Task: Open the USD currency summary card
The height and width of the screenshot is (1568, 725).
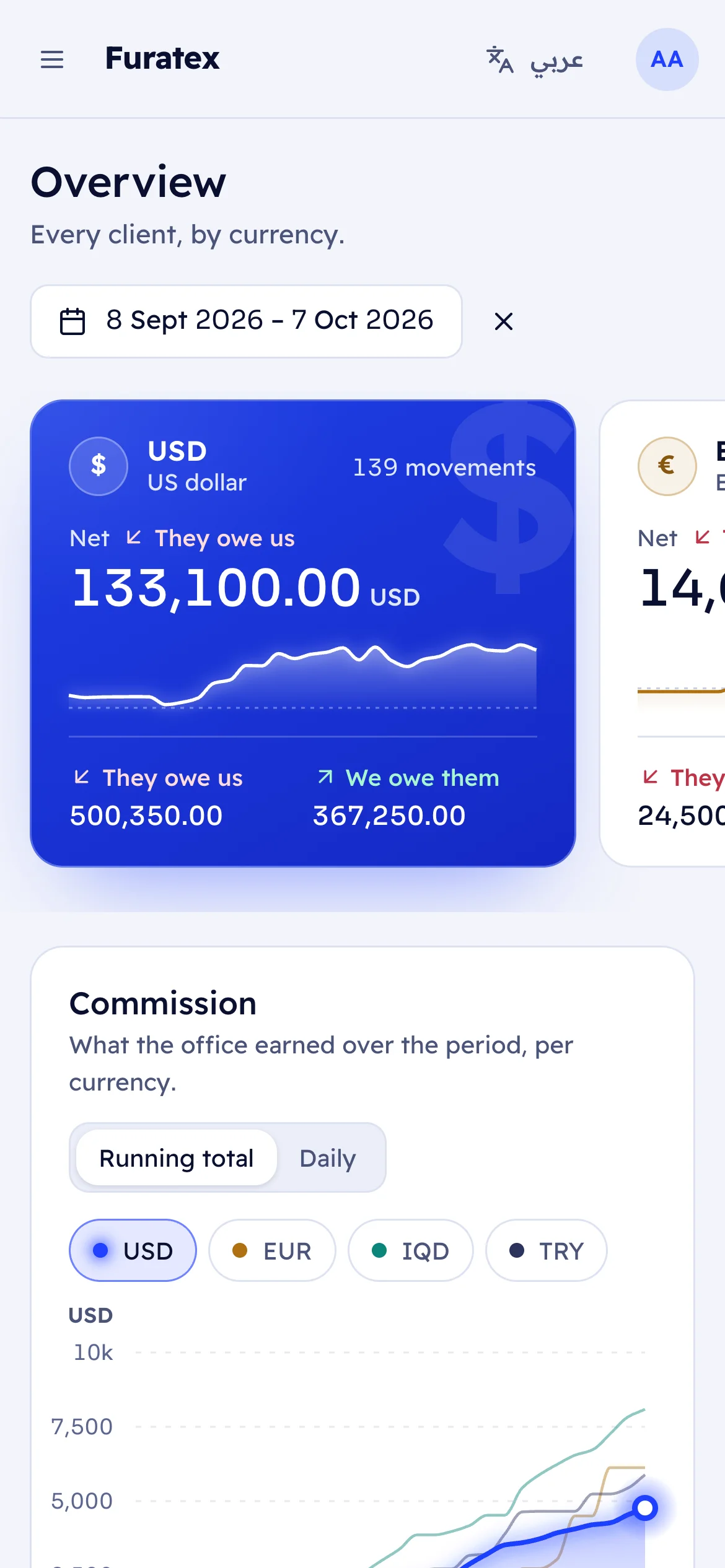Action: click(x=303, y=633)
